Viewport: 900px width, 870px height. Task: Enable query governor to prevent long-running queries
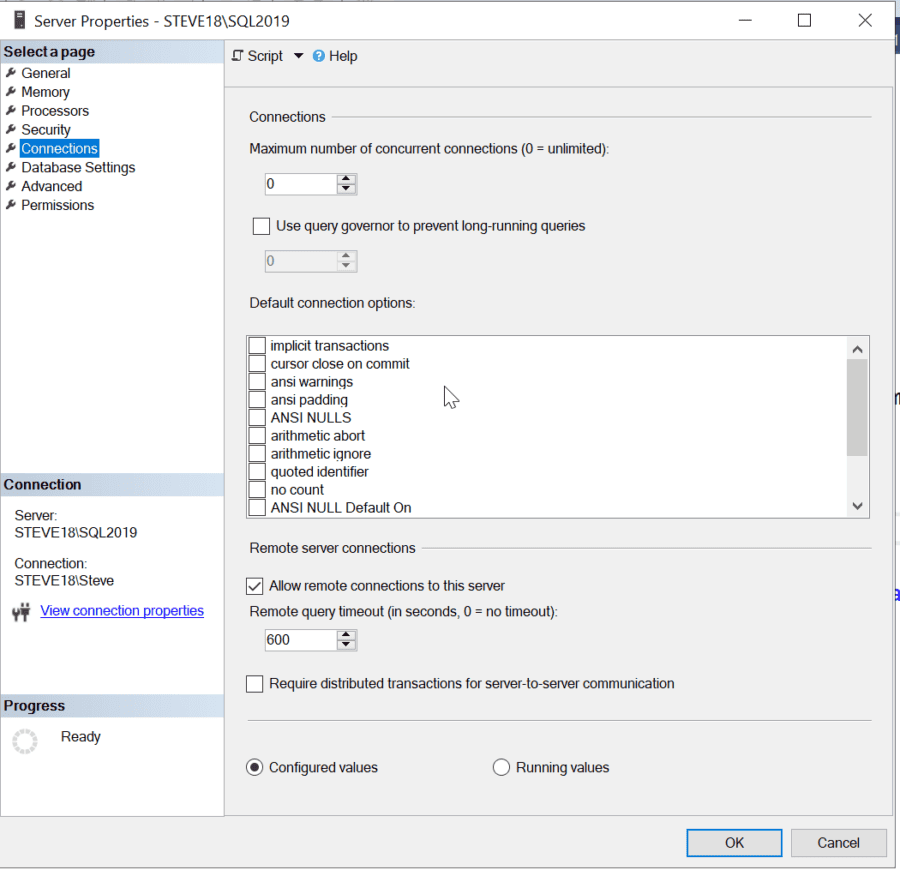pos(261,226)
